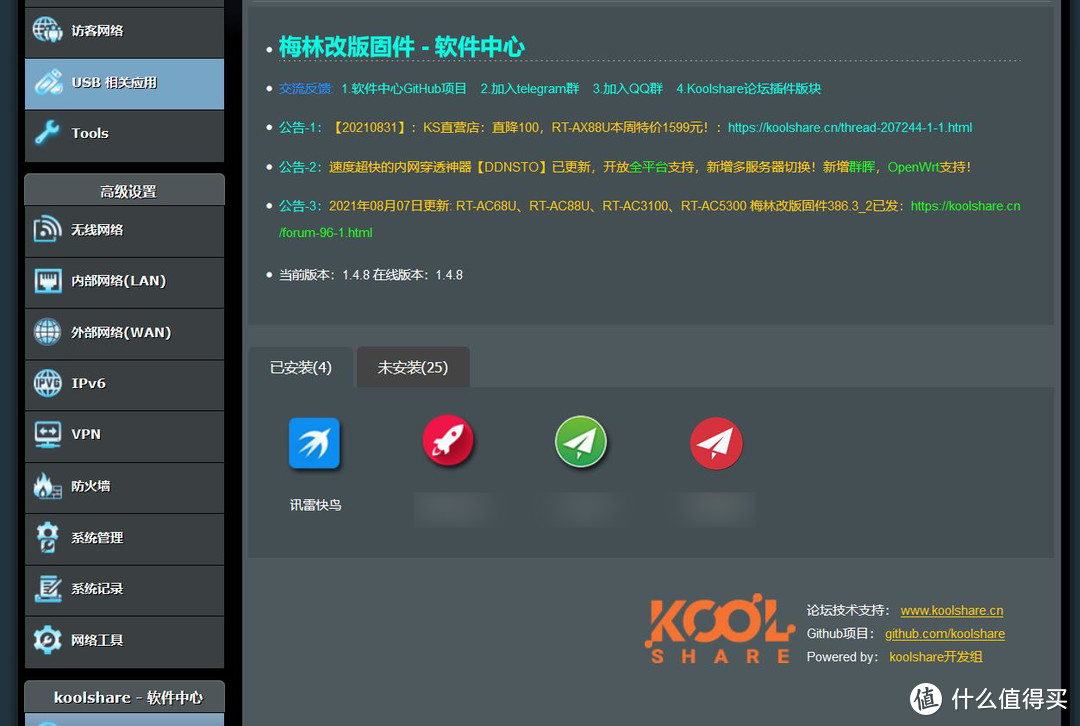Open the red rocket plugin icon
Screen dimensions: 1080x726
(x=448, y=440)
